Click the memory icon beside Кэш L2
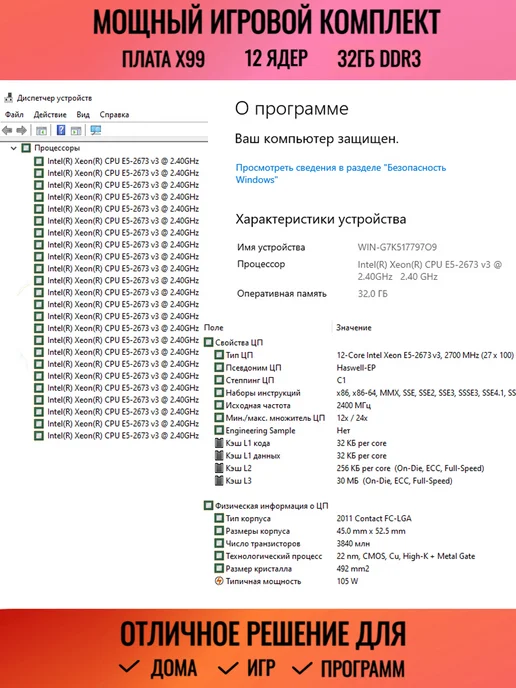This screenshot has width=516, height=688. coord(219,468)
